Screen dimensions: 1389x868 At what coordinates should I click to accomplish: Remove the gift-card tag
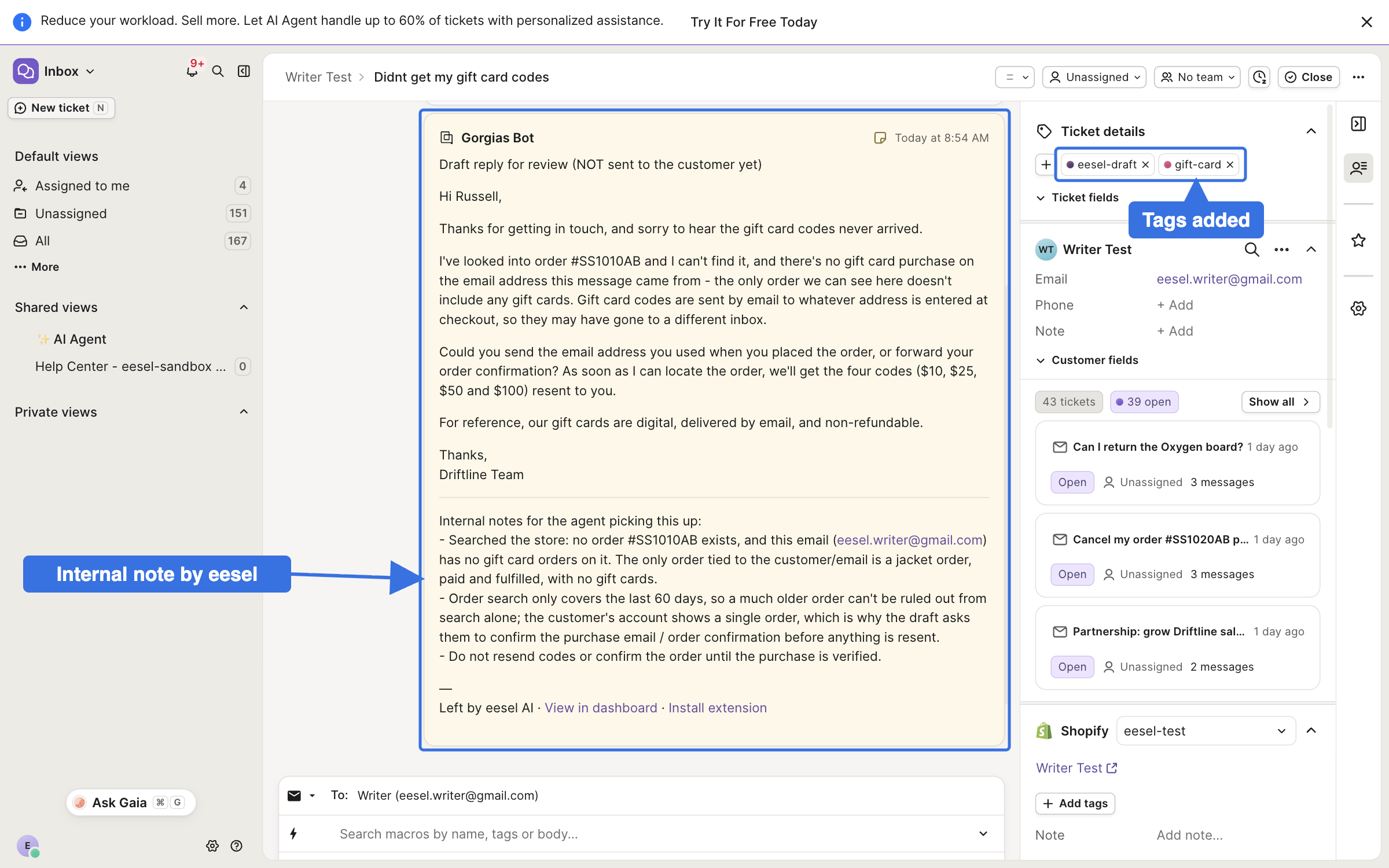point(1230,165)
